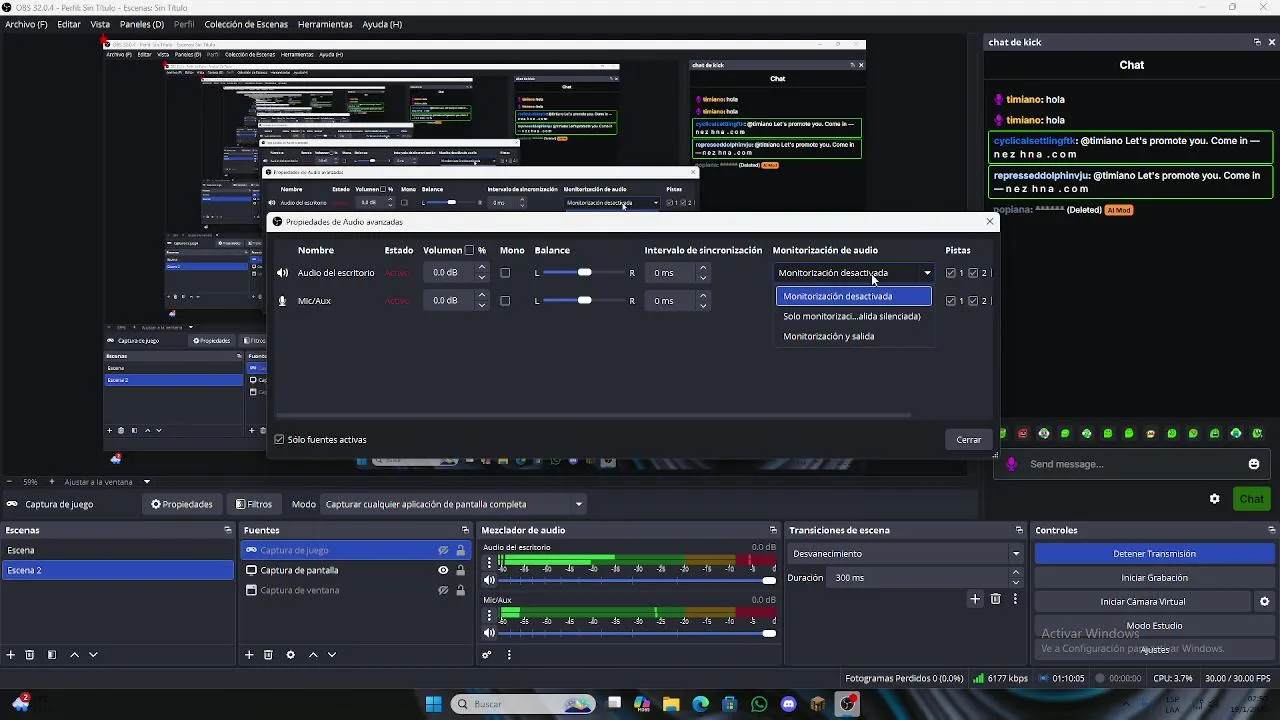1280x720 pixels.
Task: Open transition properties three-dot menu
Action: point(1015,599)
